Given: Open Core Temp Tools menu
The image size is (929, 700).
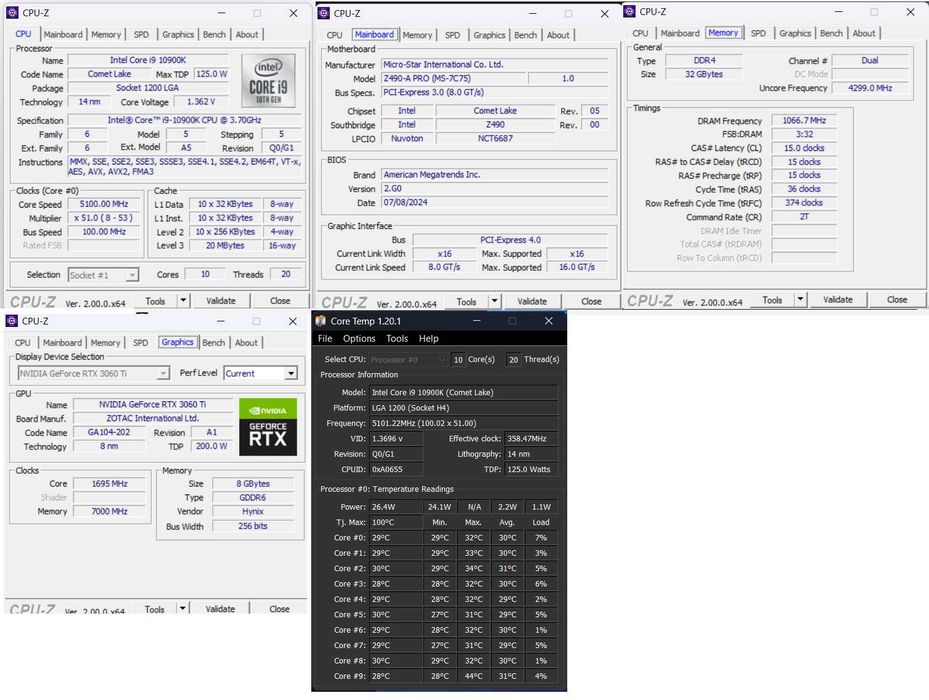Looking at the screenshot, I should point(397,338).
